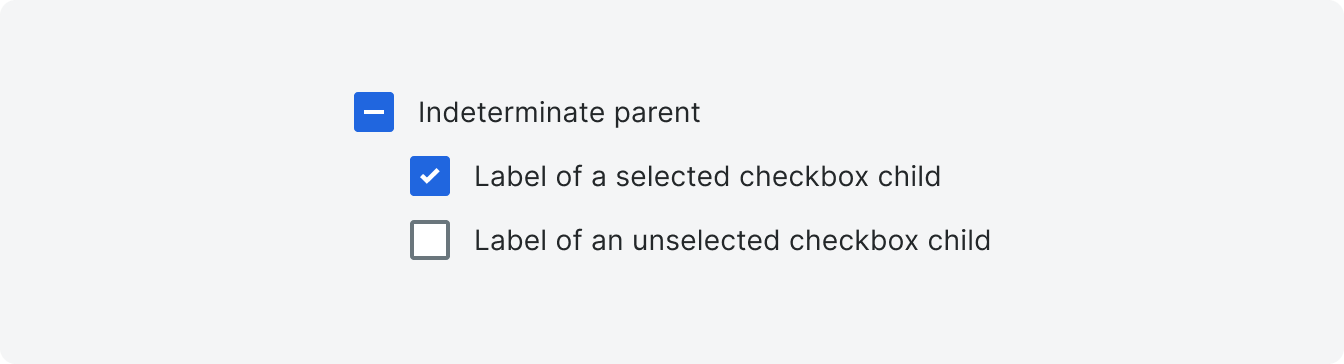Click the dash inside the parent checkbox

coord(374,112)
